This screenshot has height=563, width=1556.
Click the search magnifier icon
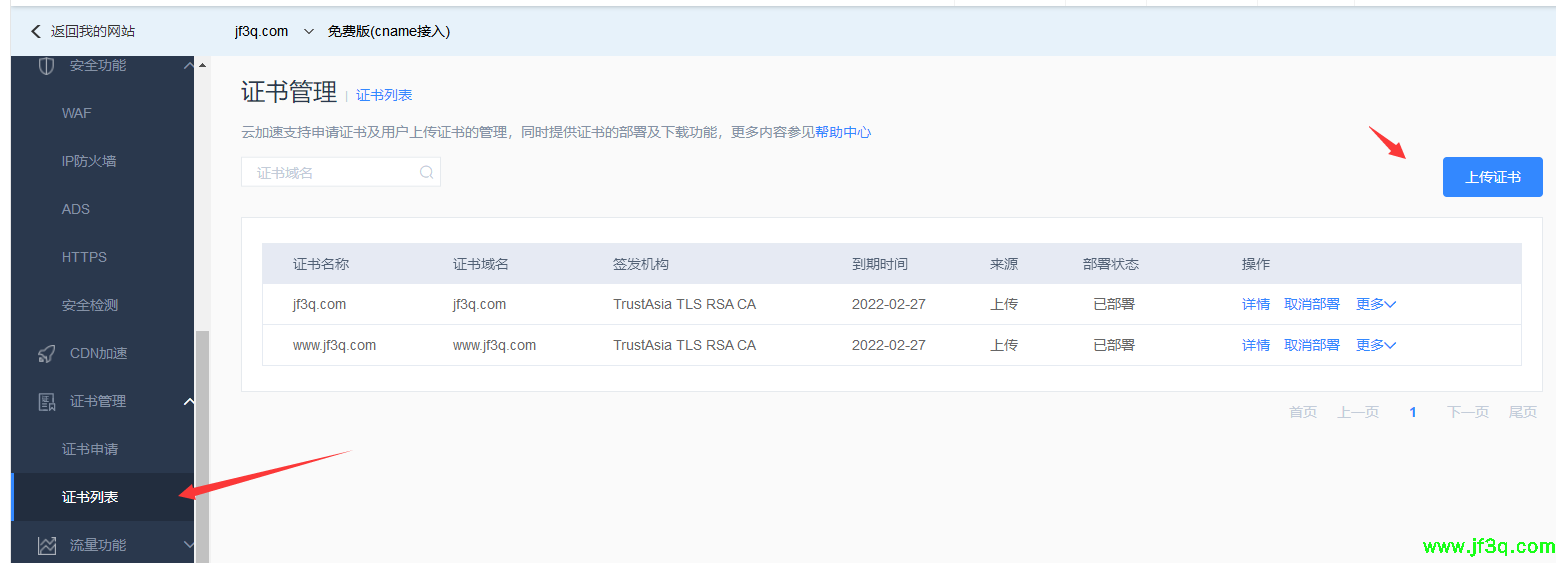[426, 172]
